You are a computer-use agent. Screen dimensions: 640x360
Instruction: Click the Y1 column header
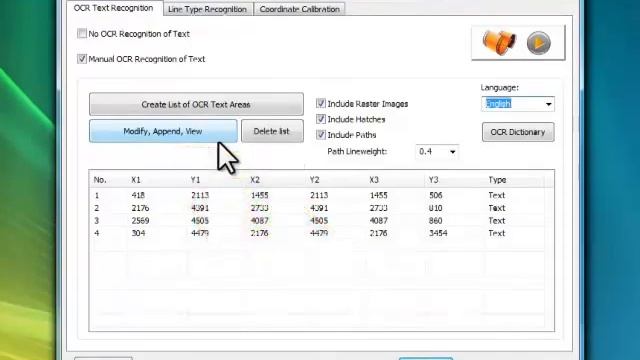pyautogui.click(x=196, y=180)
